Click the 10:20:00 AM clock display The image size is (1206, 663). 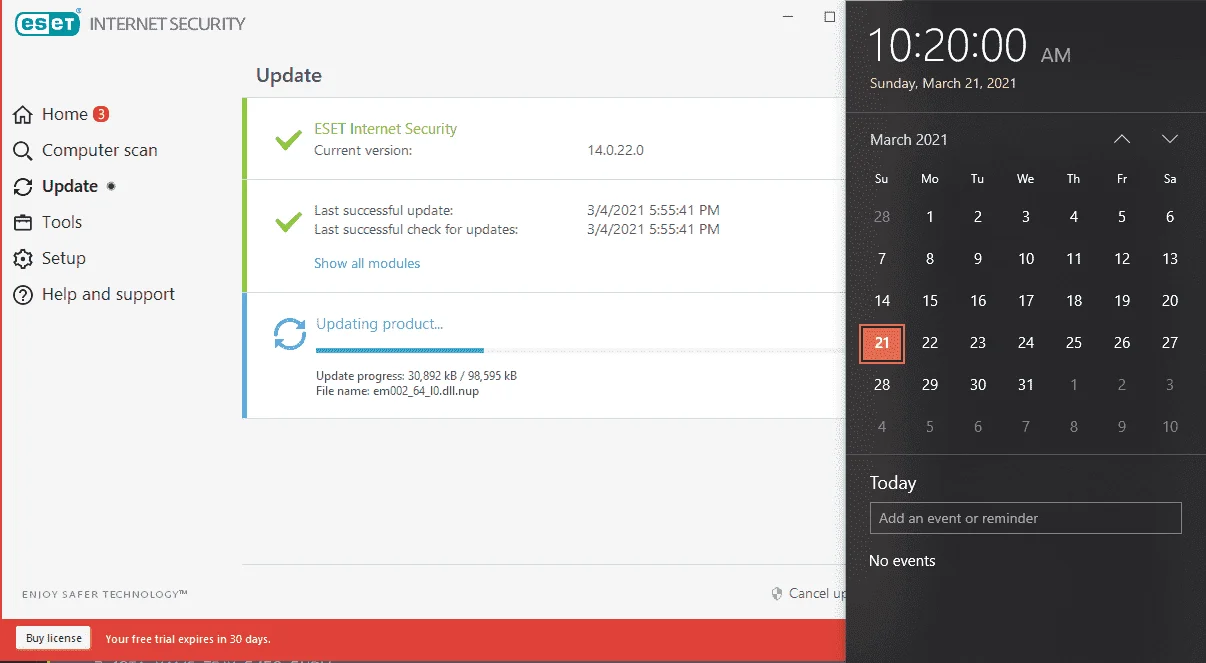tap(970, 46)
